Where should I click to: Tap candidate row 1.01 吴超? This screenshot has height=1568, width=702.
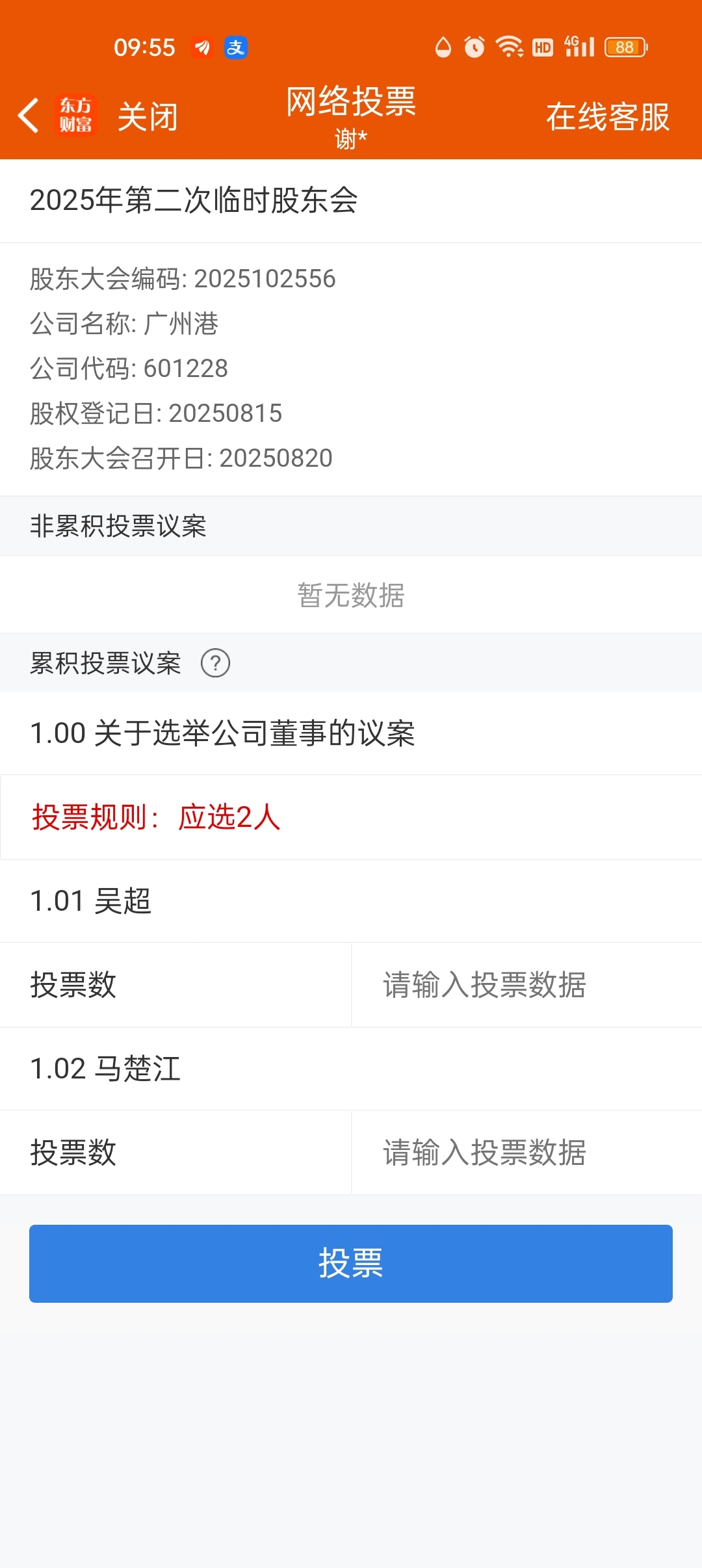(351, 901)
